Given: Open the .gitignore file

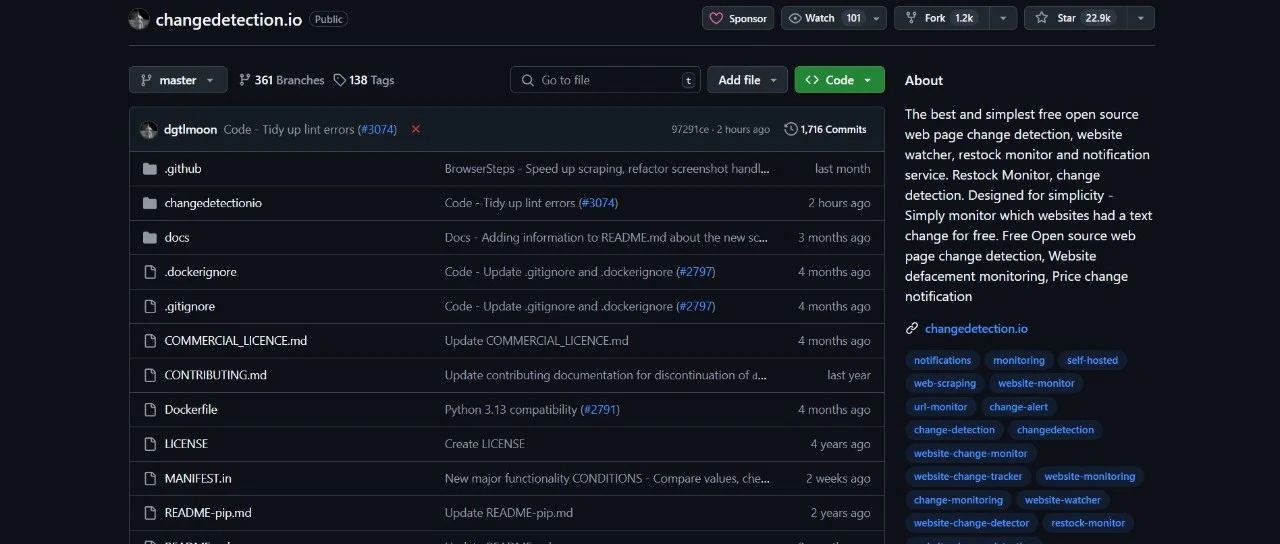Looking at the screenshot, I should pyautogui.click(x=189, y=307).
